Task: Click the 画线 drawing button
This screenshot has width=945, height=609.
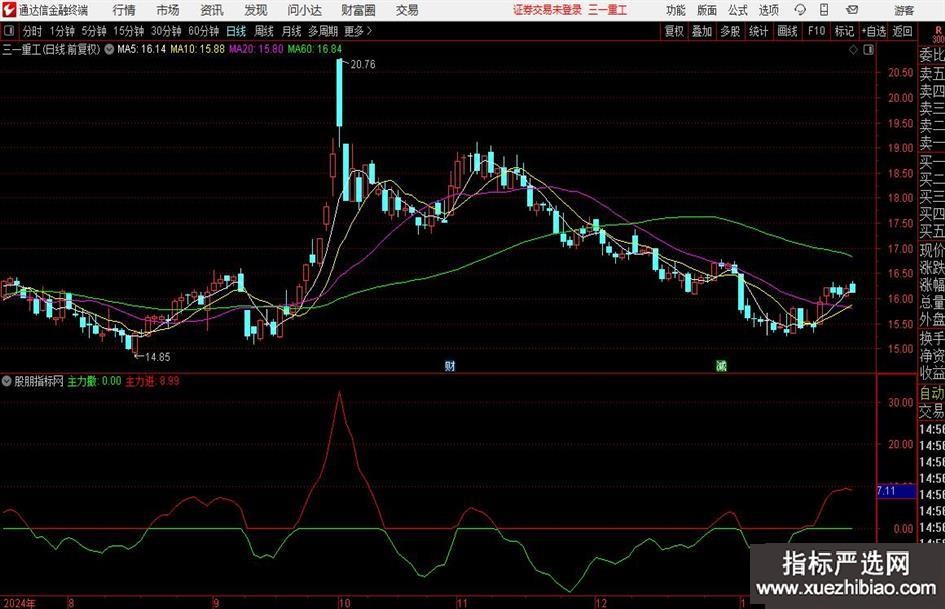Action: pos(787,31)
